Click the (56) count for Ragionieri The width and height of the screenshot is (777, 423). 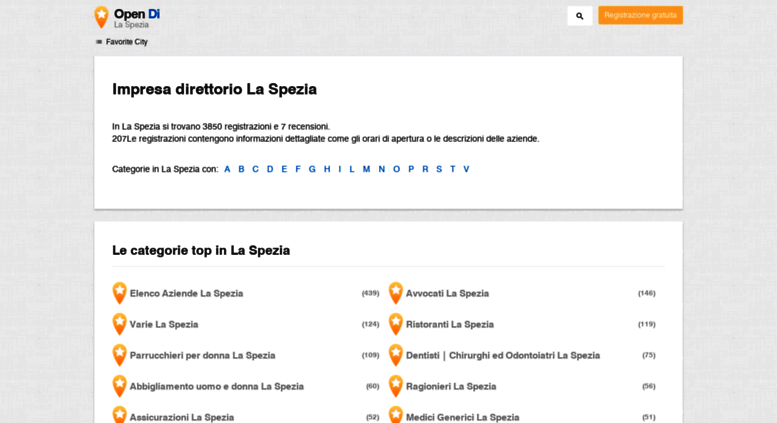tap(649, 386)
